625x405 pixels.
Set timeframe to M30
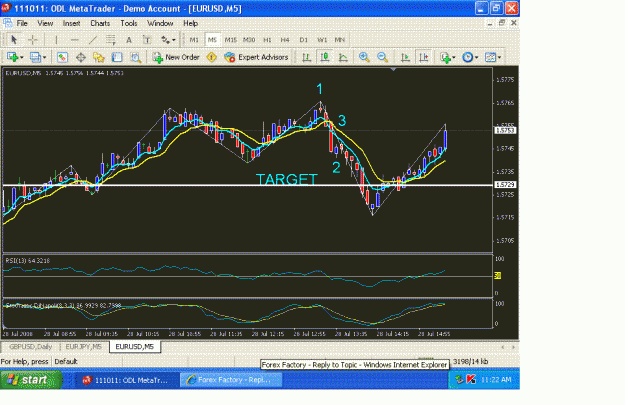(249, 39)
